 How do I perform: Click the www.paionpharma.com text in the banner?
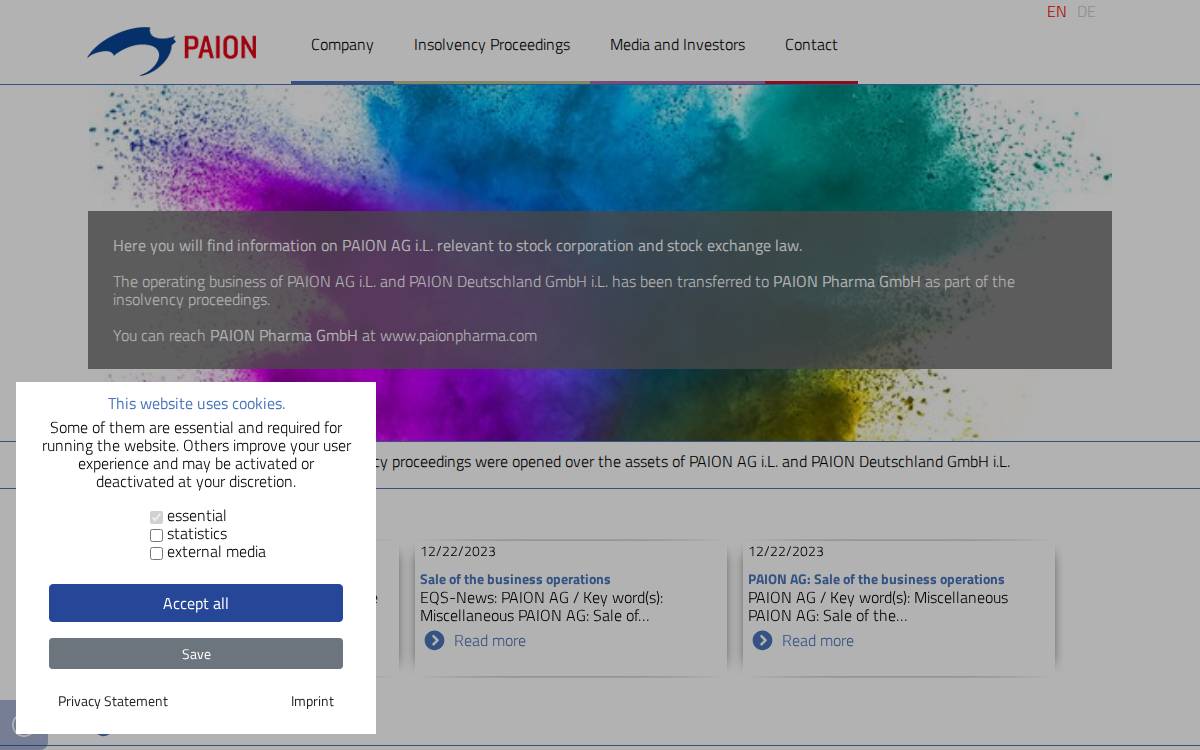coord(458,336)
